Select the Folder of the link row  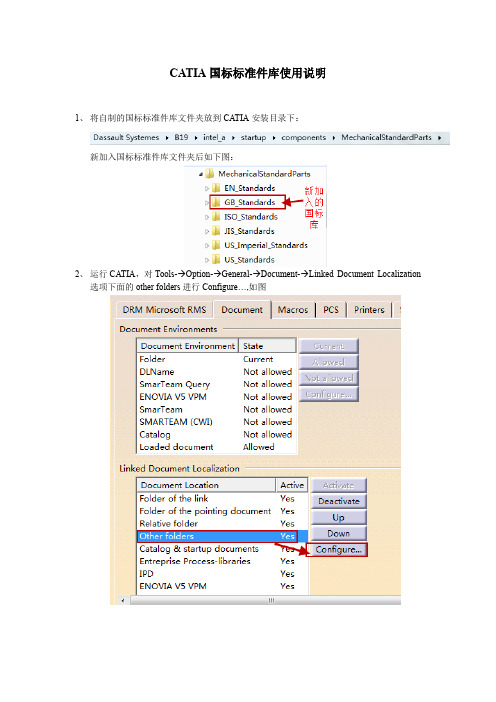pyautogui.click(x=222, y=498)
